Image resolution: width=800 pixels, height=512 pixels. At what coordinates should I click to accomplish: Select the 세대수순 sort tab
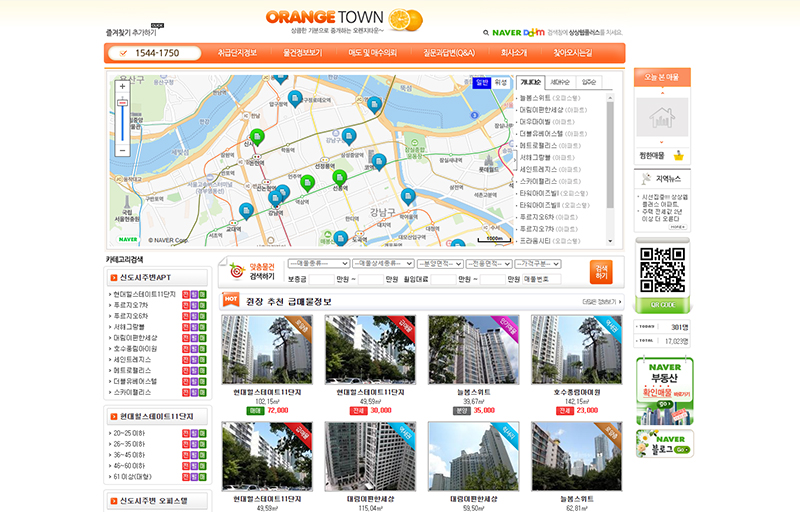[560, 82]
